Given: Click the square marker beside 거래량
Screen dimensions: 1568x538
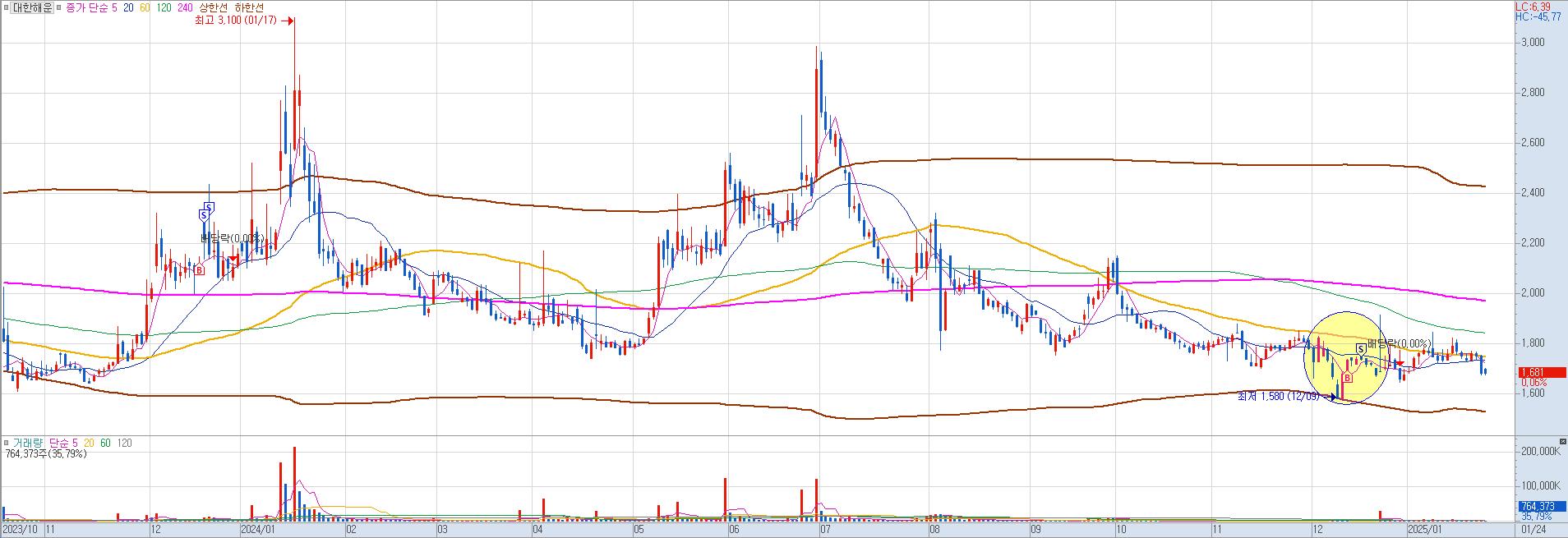Looking at the screenshot, I should click(x=6, y=443).
